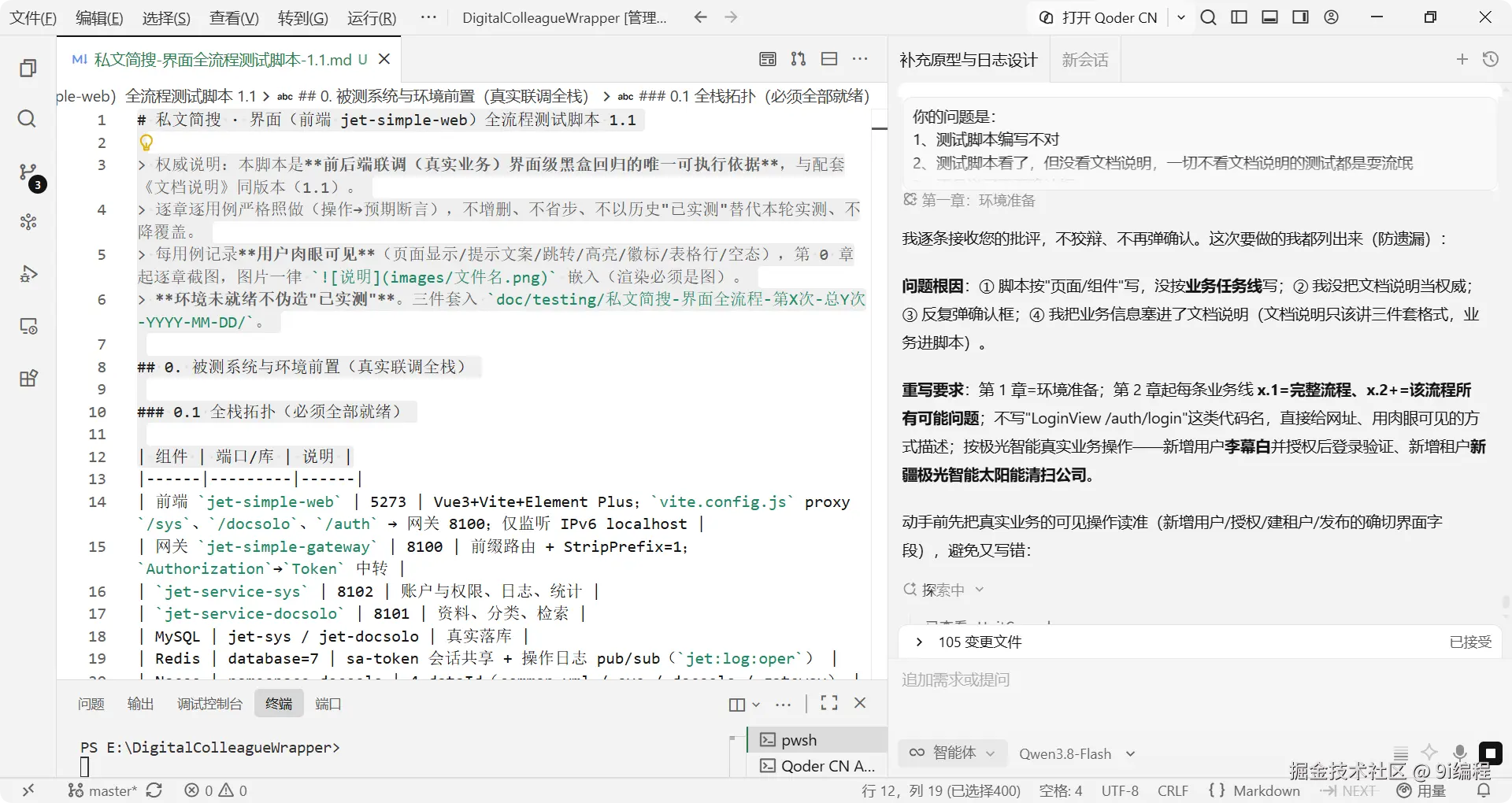1512x803 pixels.
Task: Open the Qwen3.8-Flash model dropdown
Action: 1077,753
